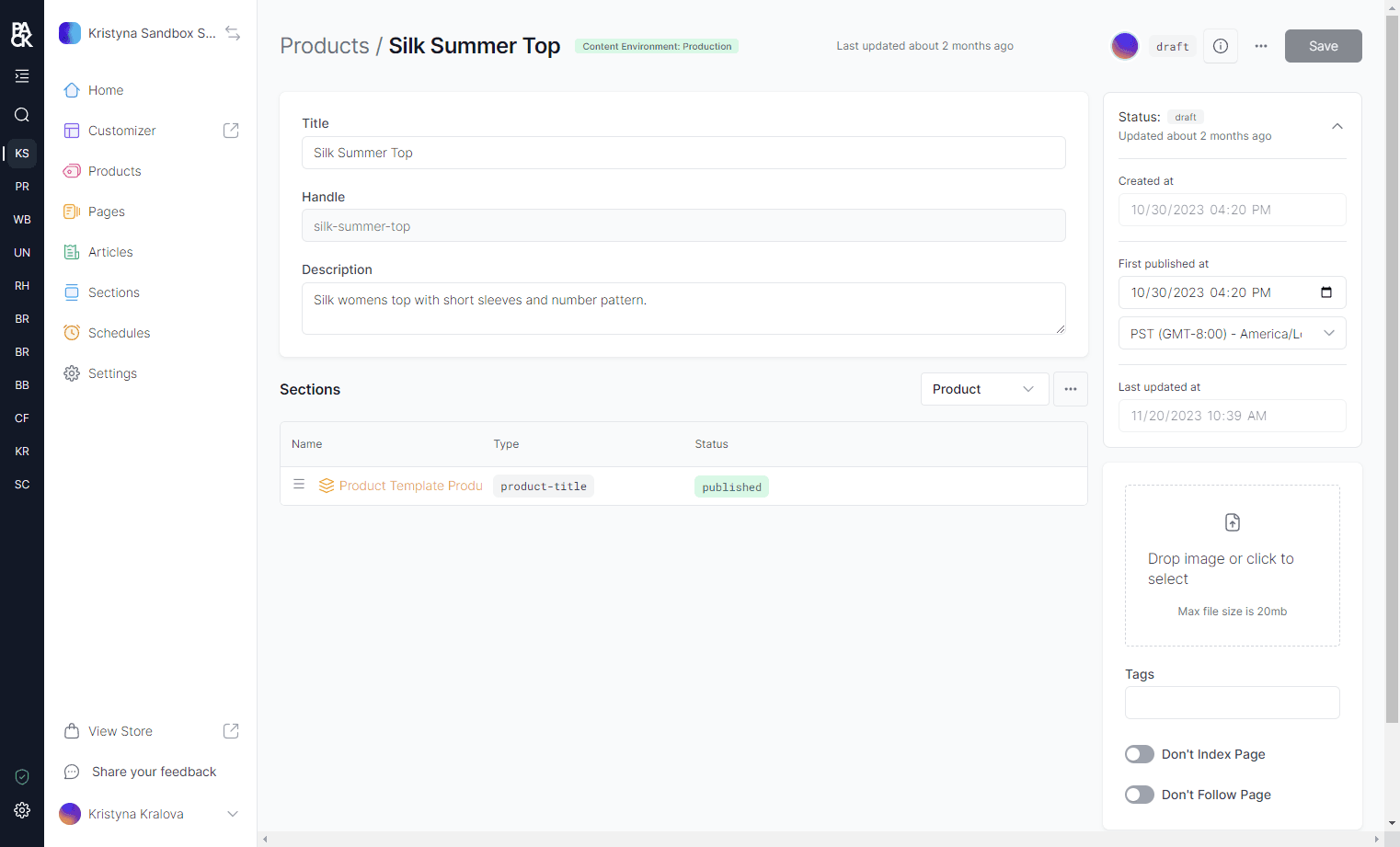1400x847 pixels.
Task: Open calendar picker in First published at
Action: point(1325,292)
